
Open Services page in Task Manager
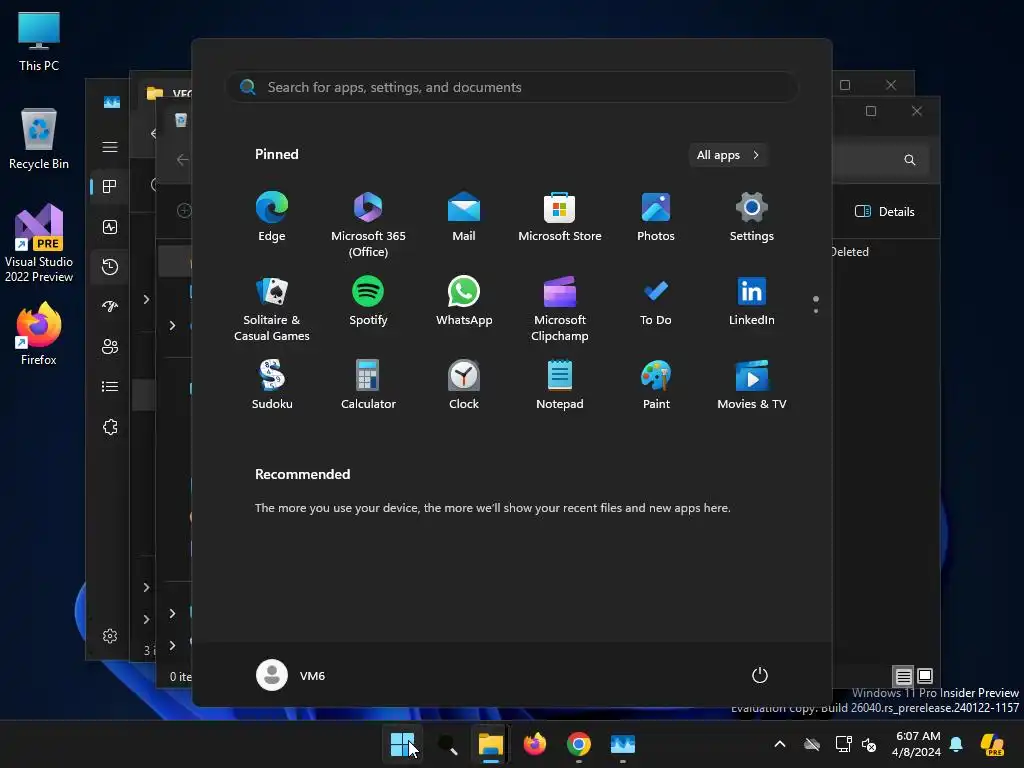pyautogui.click(x=110, y=427)
